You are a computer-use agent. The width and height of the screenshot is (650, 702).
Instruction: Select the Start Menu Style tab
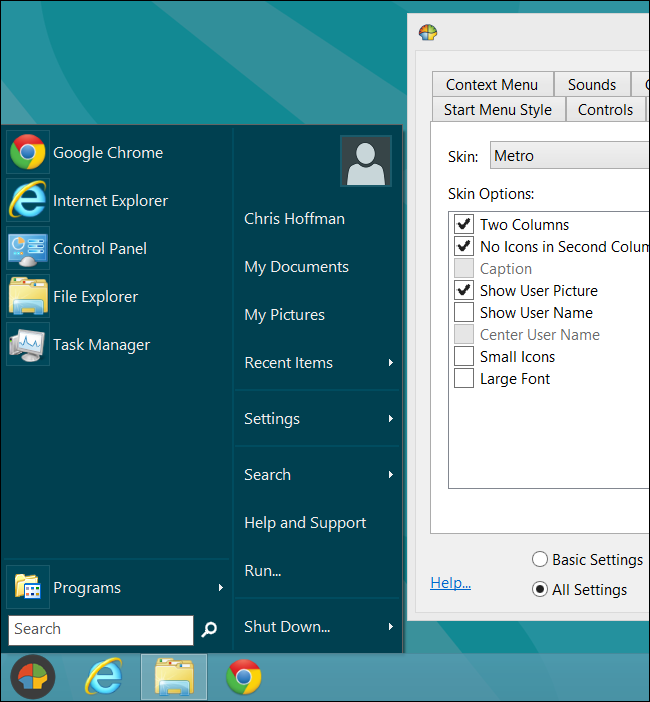[x=498, y=109]
